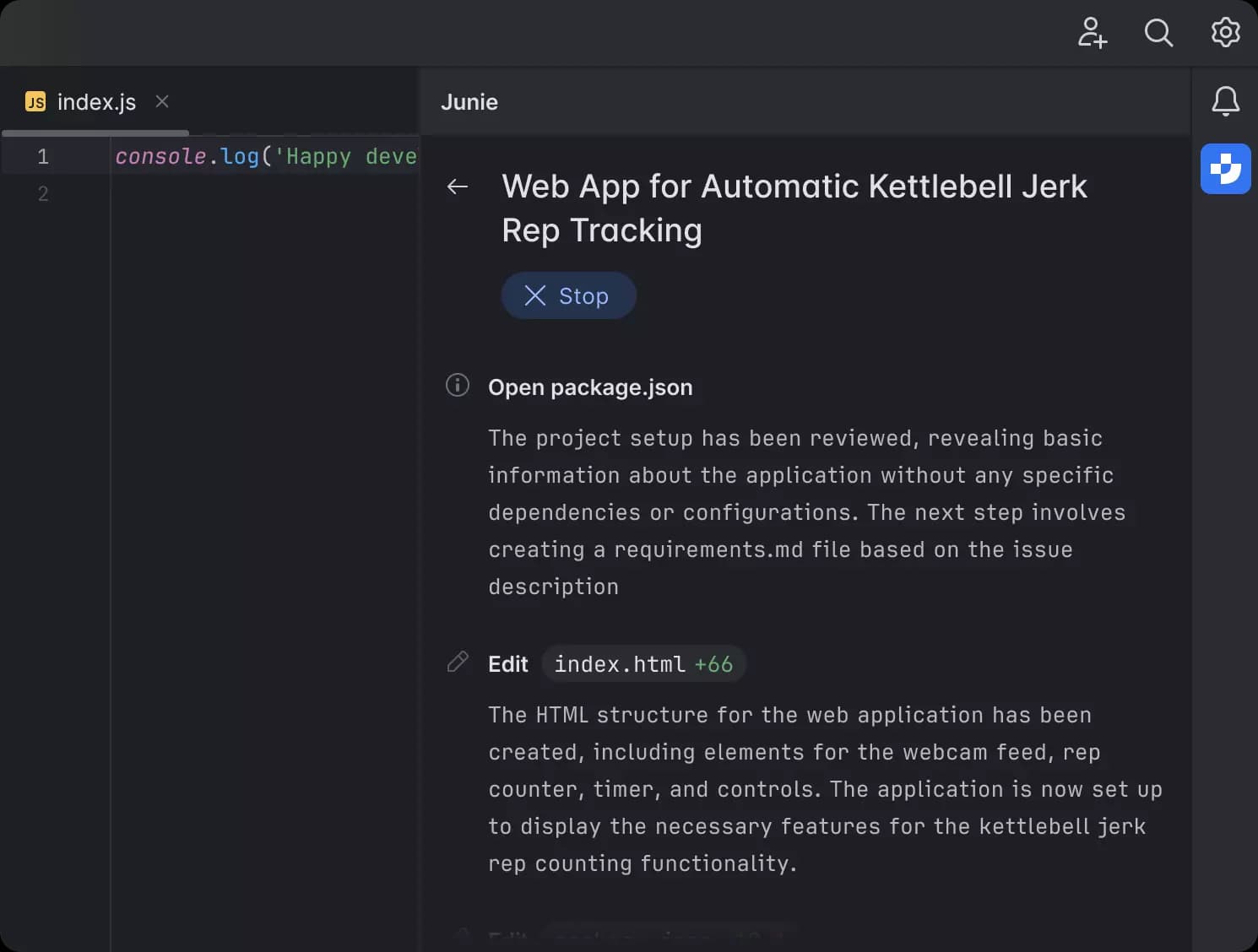Screen dimensions: 1258x952
Task: Select the index.js editor tab
Action: [96, 101]
